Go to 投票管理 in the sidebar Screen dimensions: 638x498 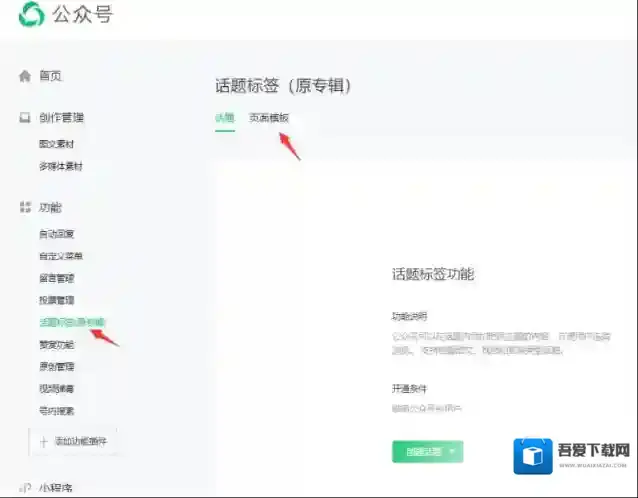57,300
